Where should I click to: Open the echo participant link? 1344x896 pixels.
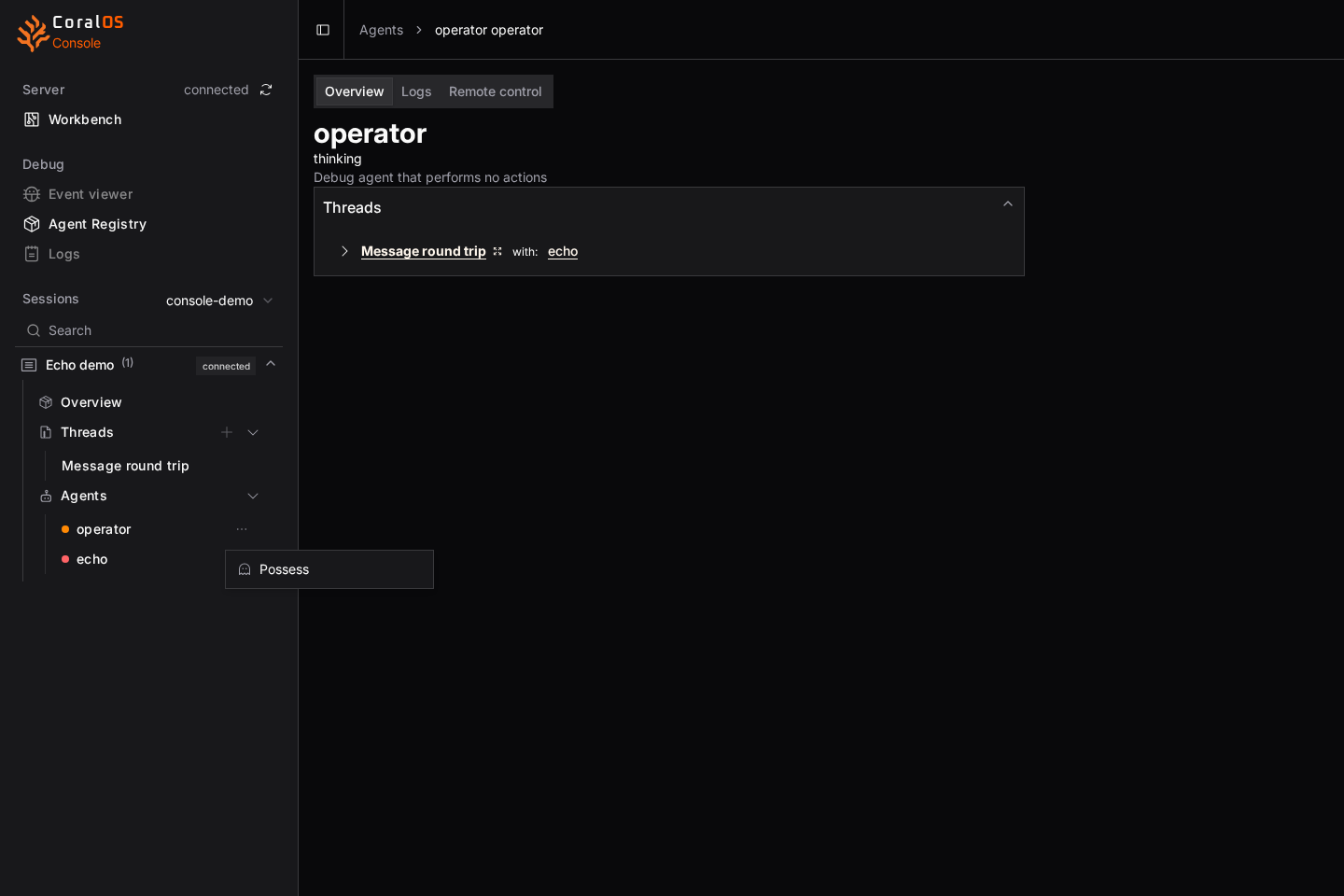point(563,251)
